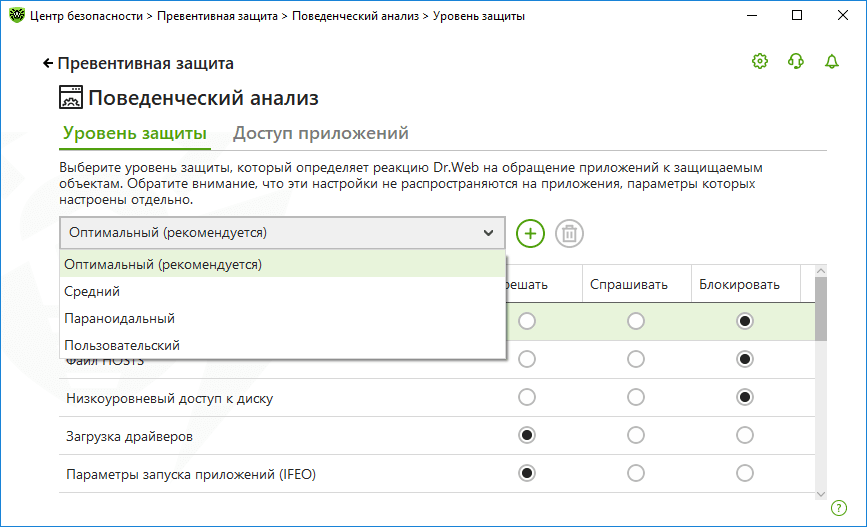Delete protection level with trash icon
Viewport: 867px width, 527px height.
click(569, 233)
